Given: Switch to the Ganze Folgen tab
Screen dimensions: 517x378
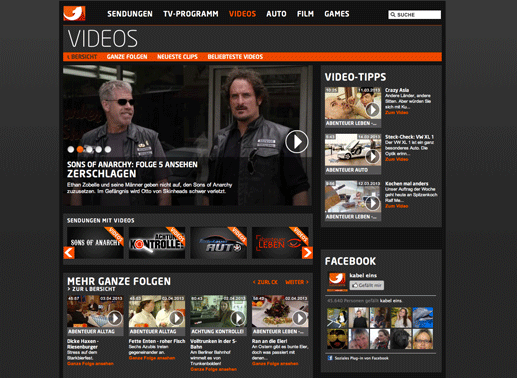Looking at the screenshot, I should 127,57.
